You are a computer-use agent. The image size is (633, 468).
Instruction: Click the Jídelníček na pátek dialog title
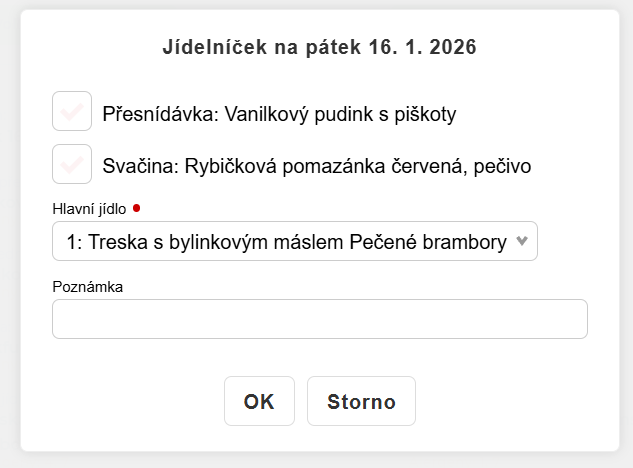click(x=319, y=47)
